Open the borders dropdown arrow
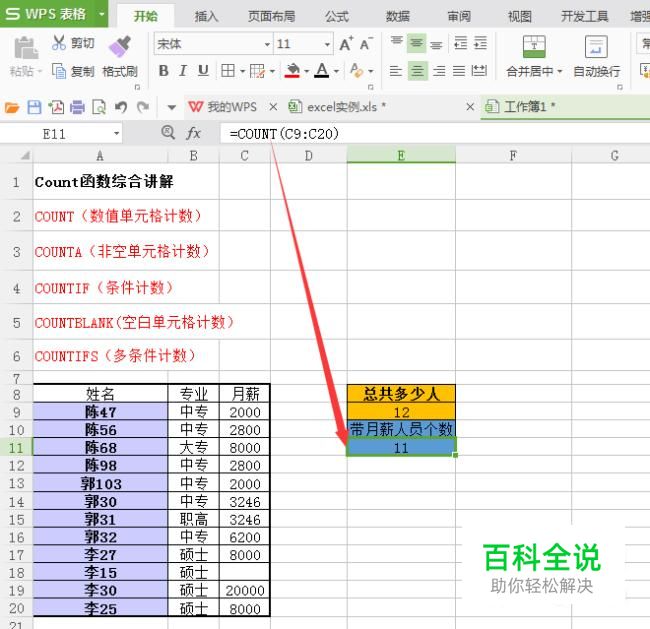Image resolution: width=650 pixels, height=629 pixels. 243,72
